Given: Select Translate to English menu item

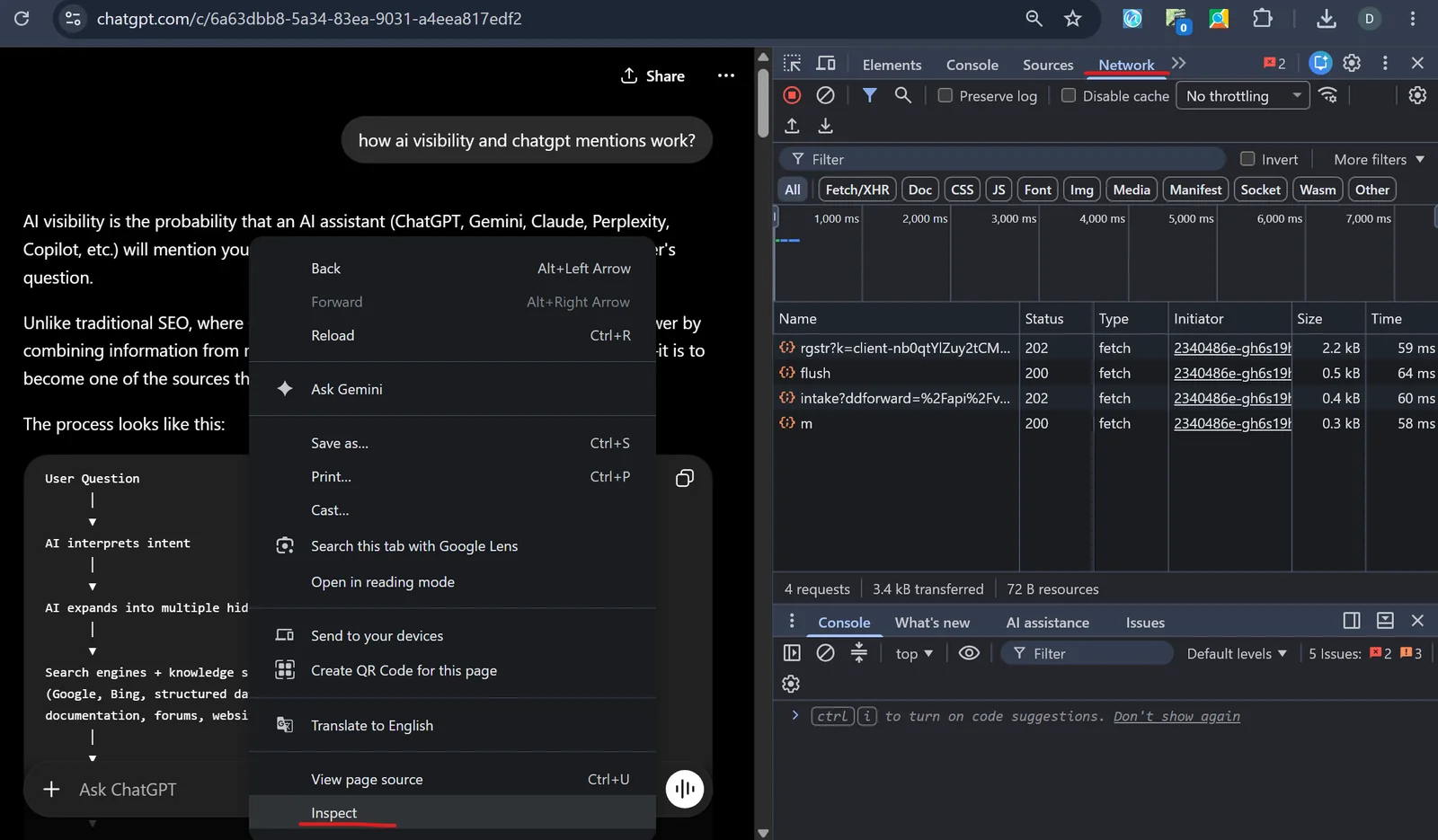Looking at the screenshot, I should click(452, 725).
